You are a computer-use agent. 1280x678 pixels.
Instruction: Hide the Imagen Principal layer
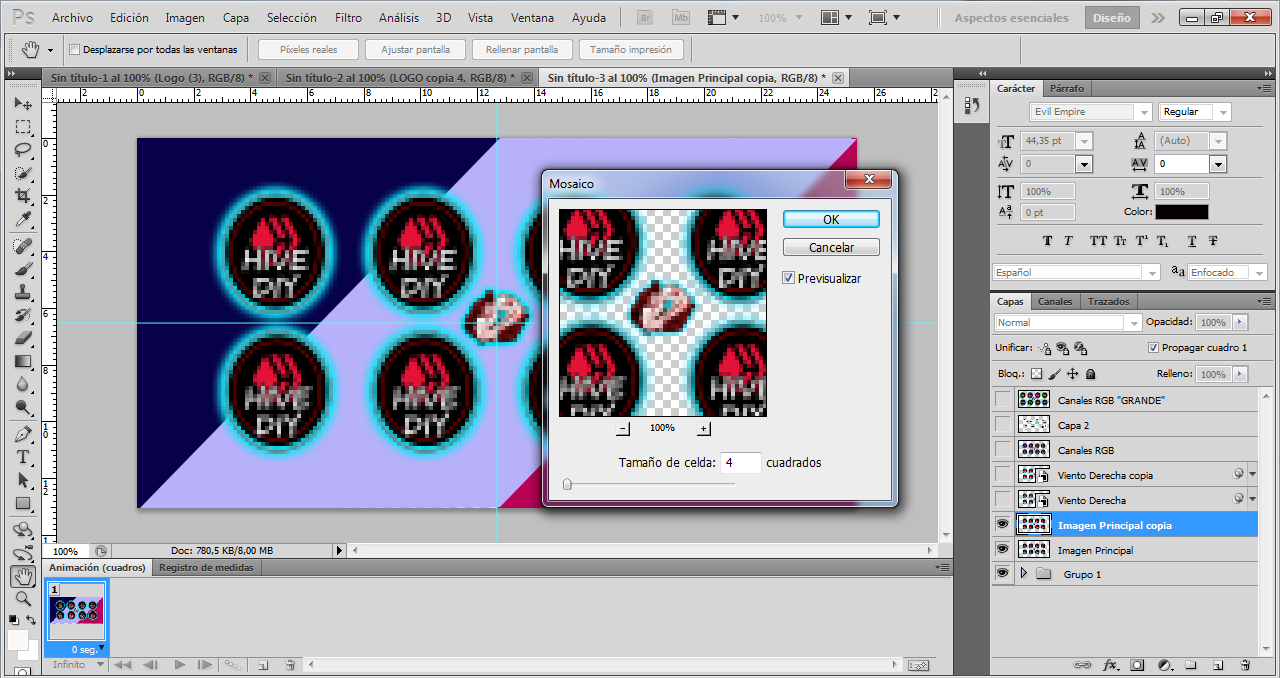click(x=1002, y=549)
